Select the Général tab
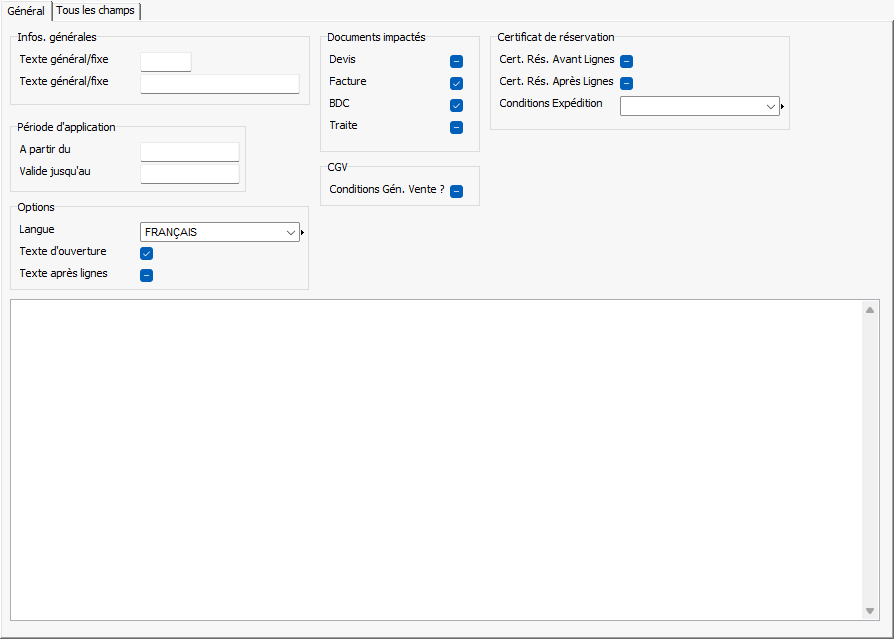894x639 pixels. (26, 10)
